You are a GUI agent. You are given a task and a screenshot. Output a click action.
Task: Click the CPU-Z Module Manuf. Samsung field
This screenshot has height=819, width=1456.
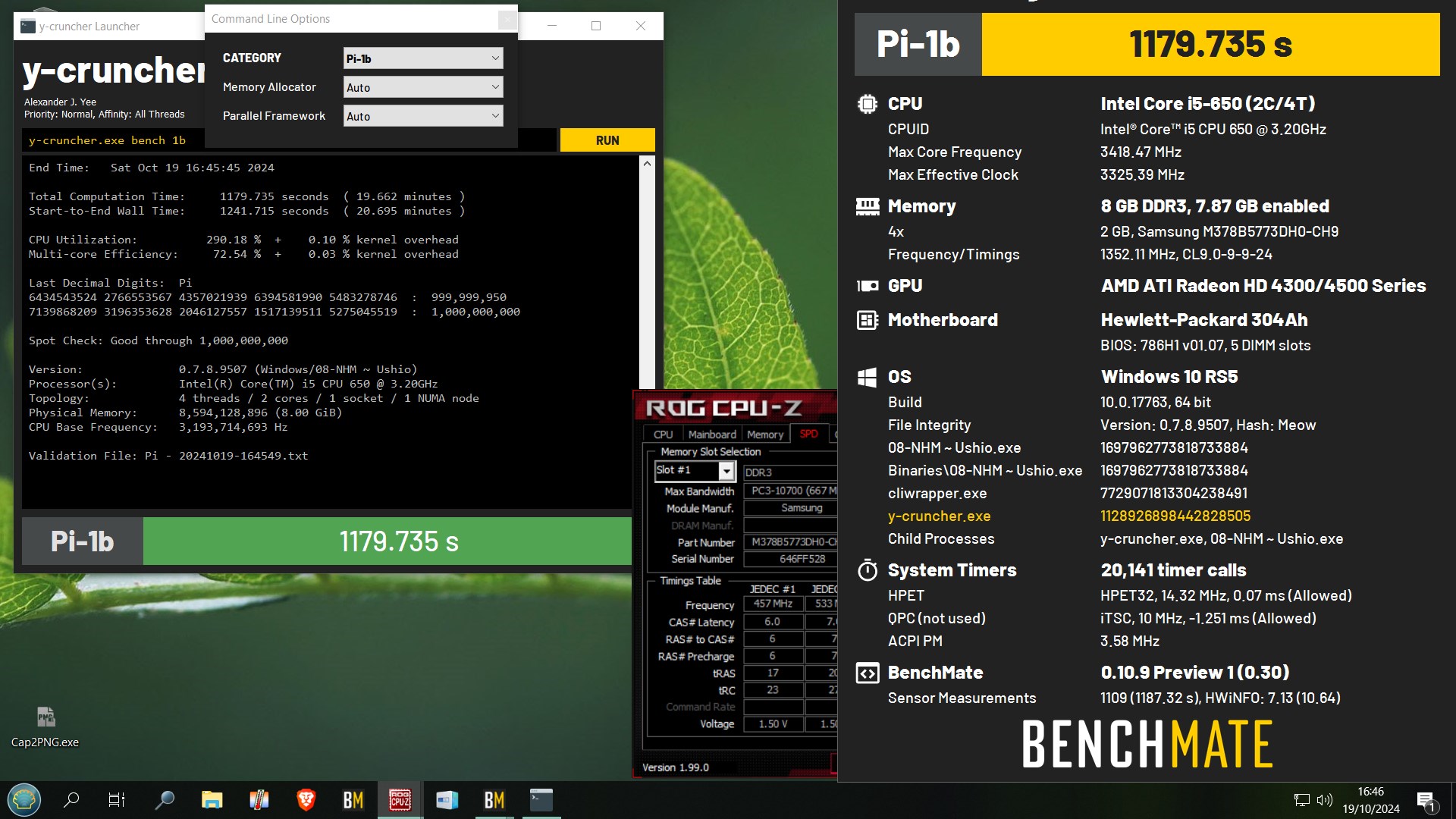click(x=790, y=508)
